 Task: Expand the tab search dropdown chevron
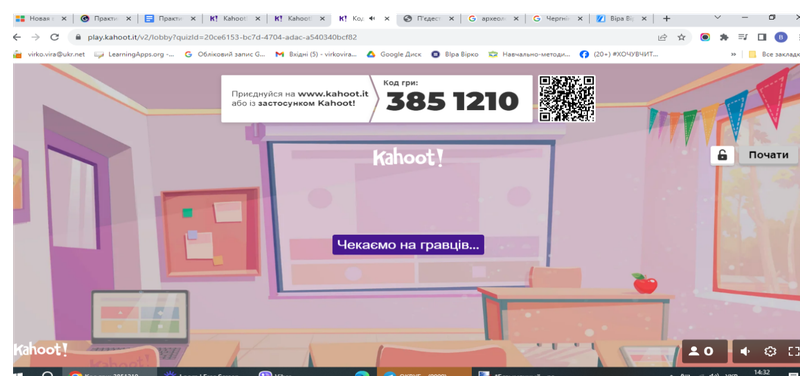[717, 17]
